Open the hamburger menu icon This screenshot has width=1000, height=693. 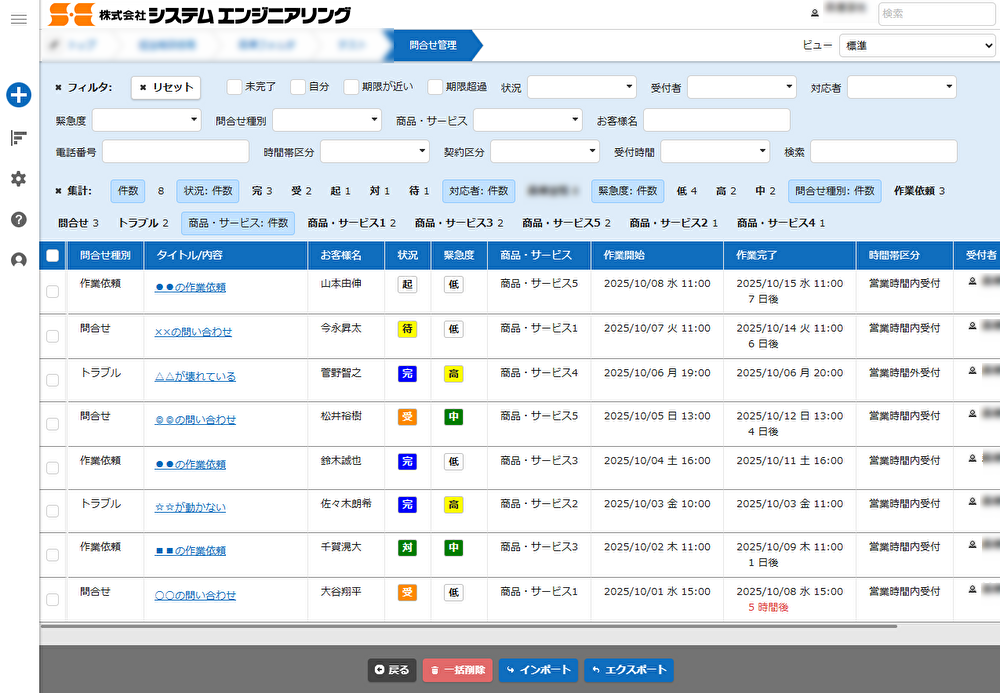tap(18, 20)
